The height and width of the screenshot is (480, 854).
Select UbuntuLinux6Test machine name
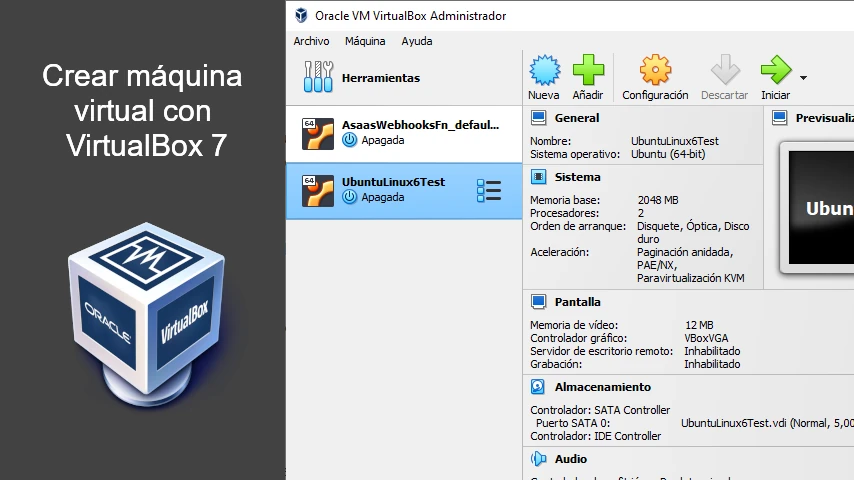[x=393, y=182]
